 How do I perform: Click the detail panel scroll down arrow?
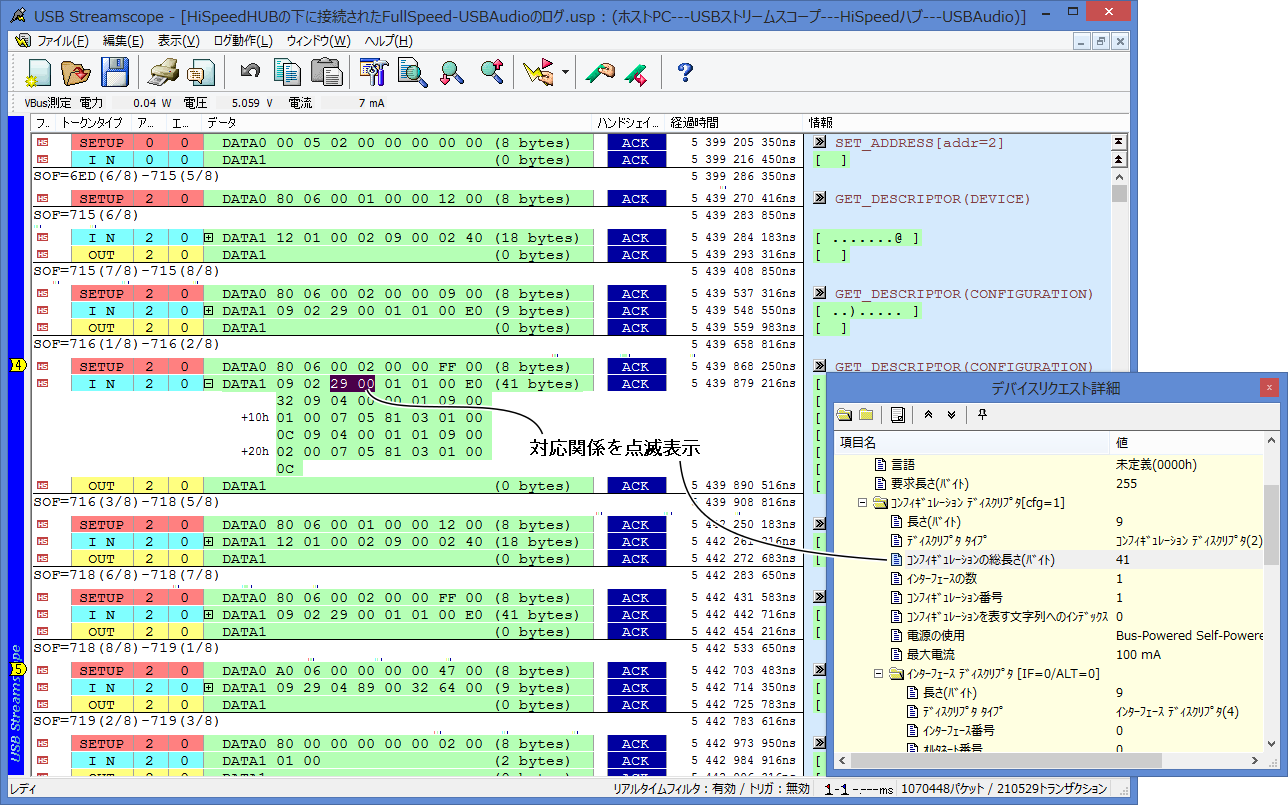click(1270, 744)
